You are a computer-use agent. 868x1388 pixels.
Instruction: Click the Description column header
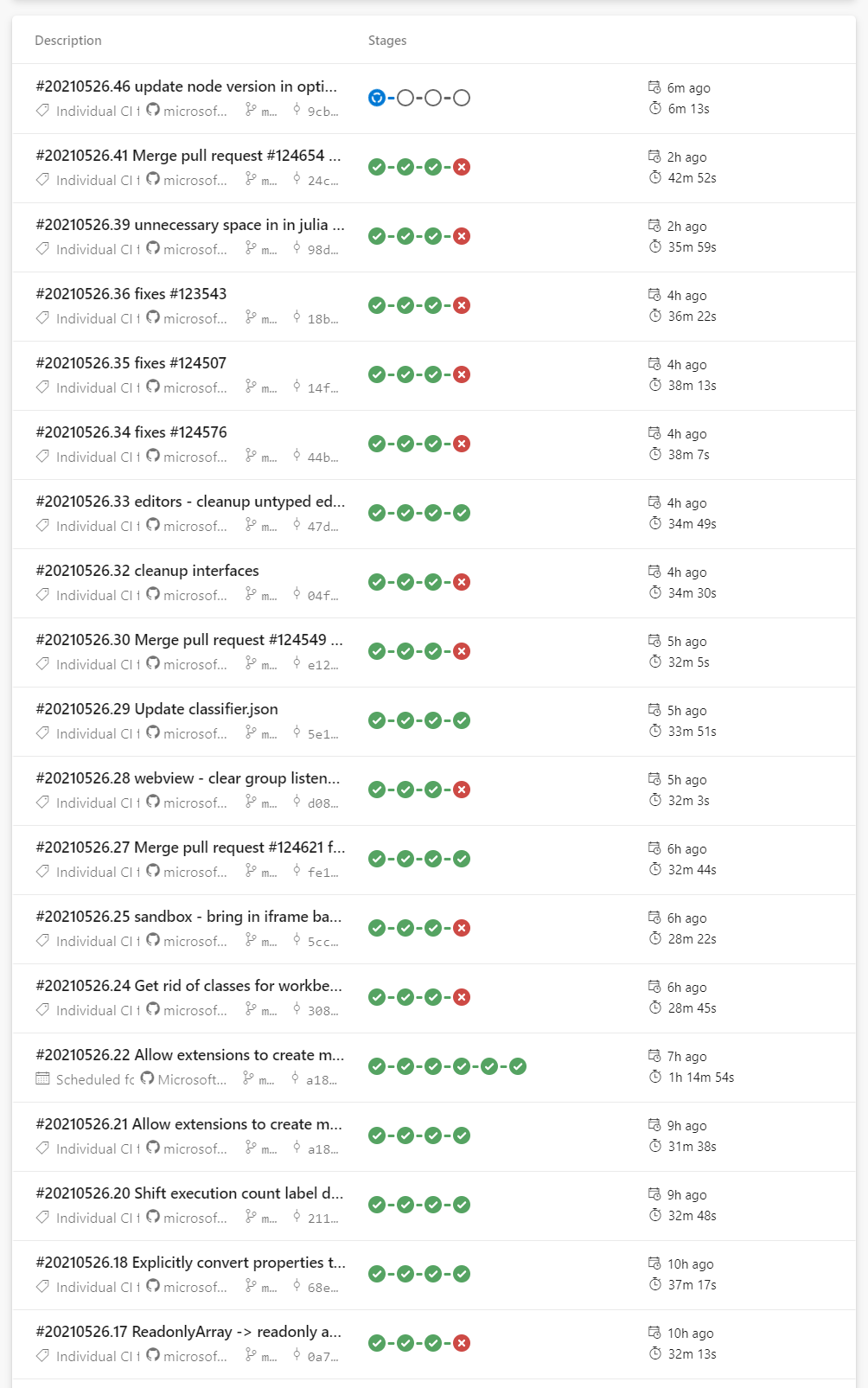point(68,41)
